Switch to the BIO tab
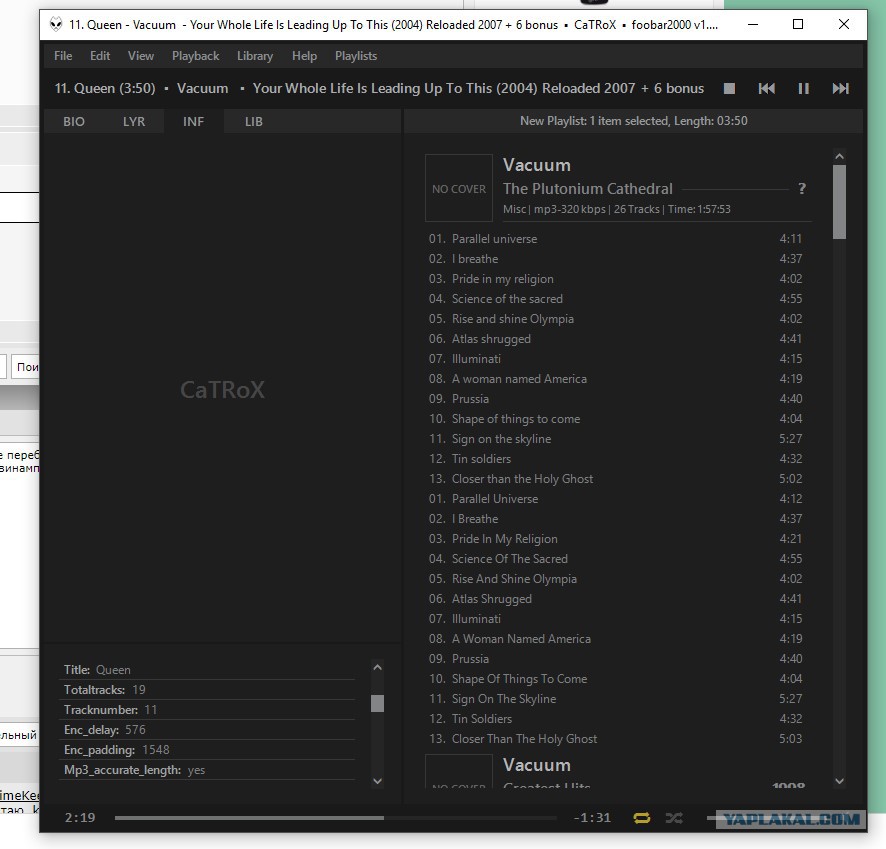Screen dimensions: 886x849 pyautogui.click(x=74, y=121)
